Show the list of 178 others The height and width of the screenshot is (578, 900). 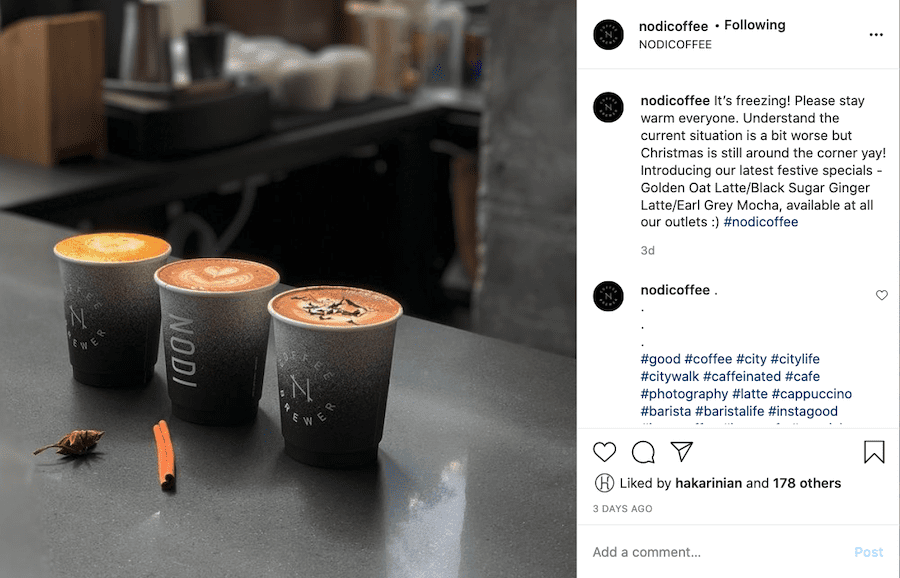806,483
